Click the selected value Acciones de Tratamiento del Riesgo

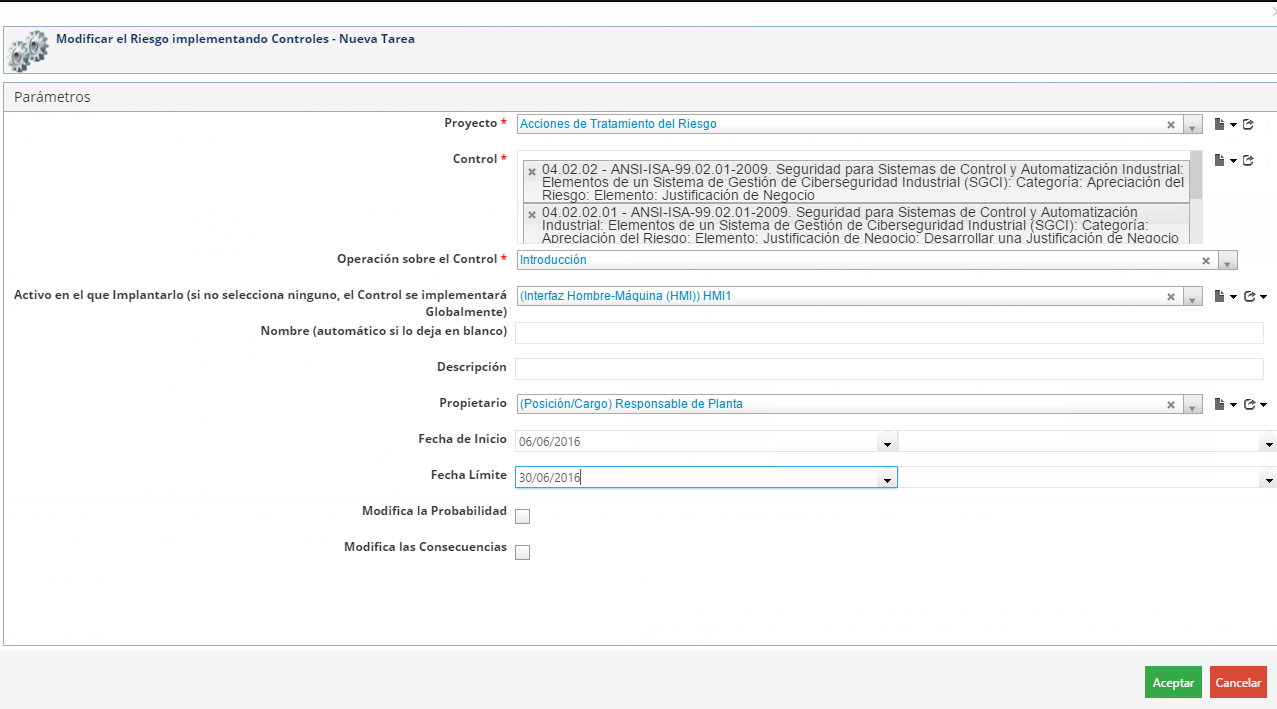619,124
